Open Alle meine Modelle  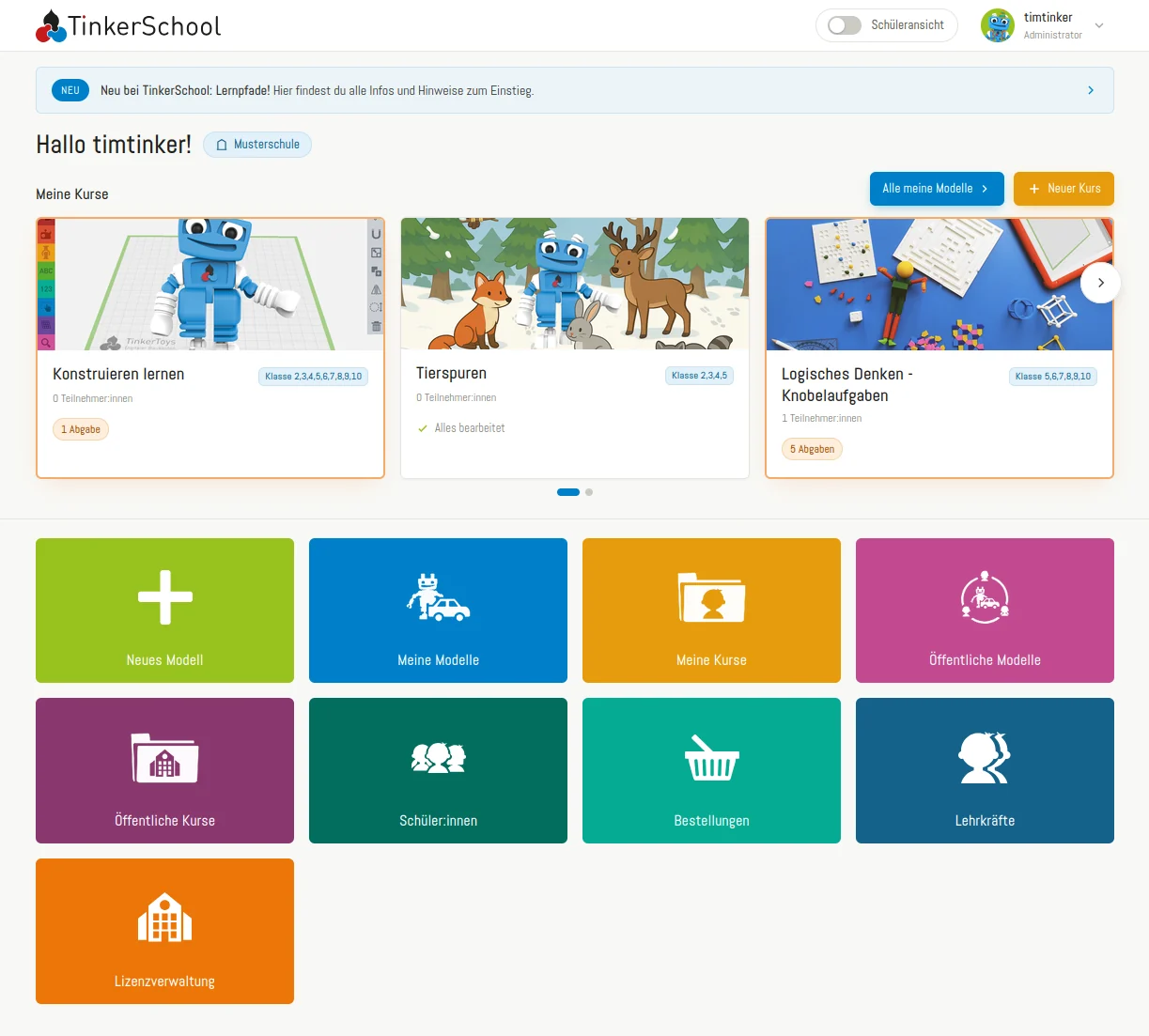coord(937,188)
